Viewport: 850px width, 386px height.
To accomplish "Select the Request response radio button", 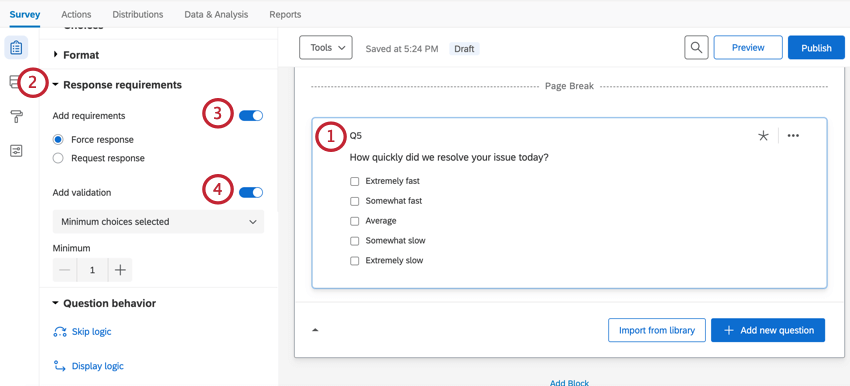I will click(x=57, y=158).
